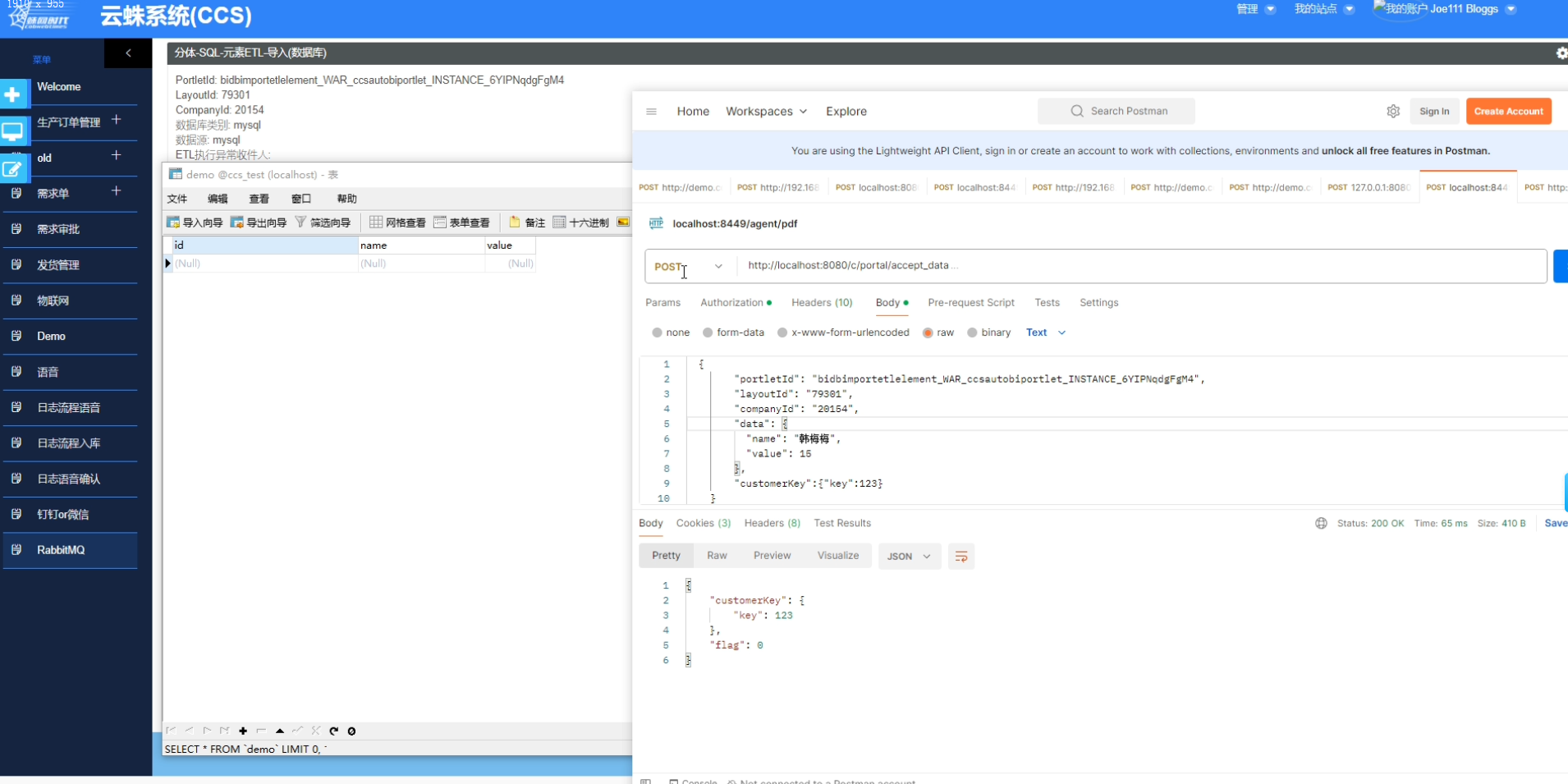Click the network globe icon near Status
This screenshot has width=1568, height=784.
coord(1321,523)
